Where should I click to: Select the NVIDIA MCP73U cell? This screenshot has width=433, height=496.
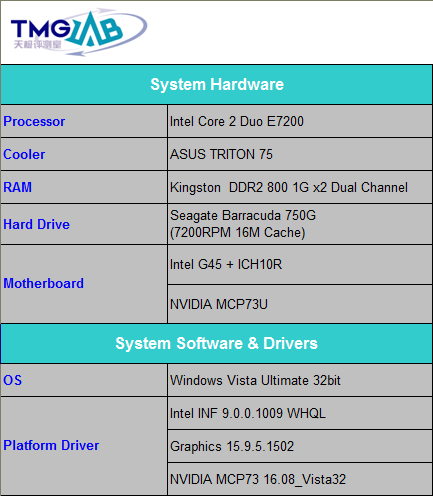pos(300,304)
